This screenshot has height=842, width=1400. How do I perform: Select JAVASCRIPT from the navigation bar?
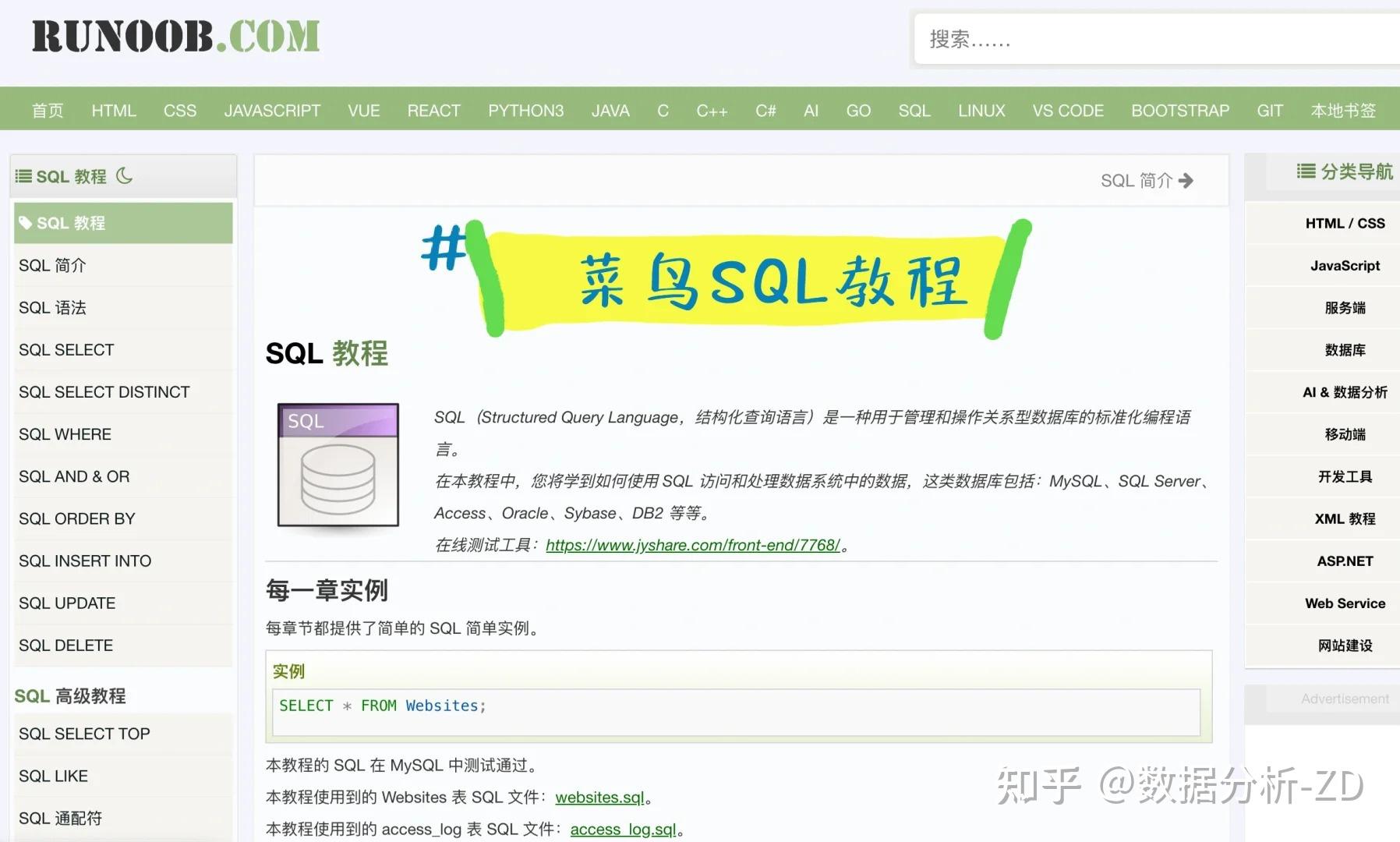pos(272,110)
